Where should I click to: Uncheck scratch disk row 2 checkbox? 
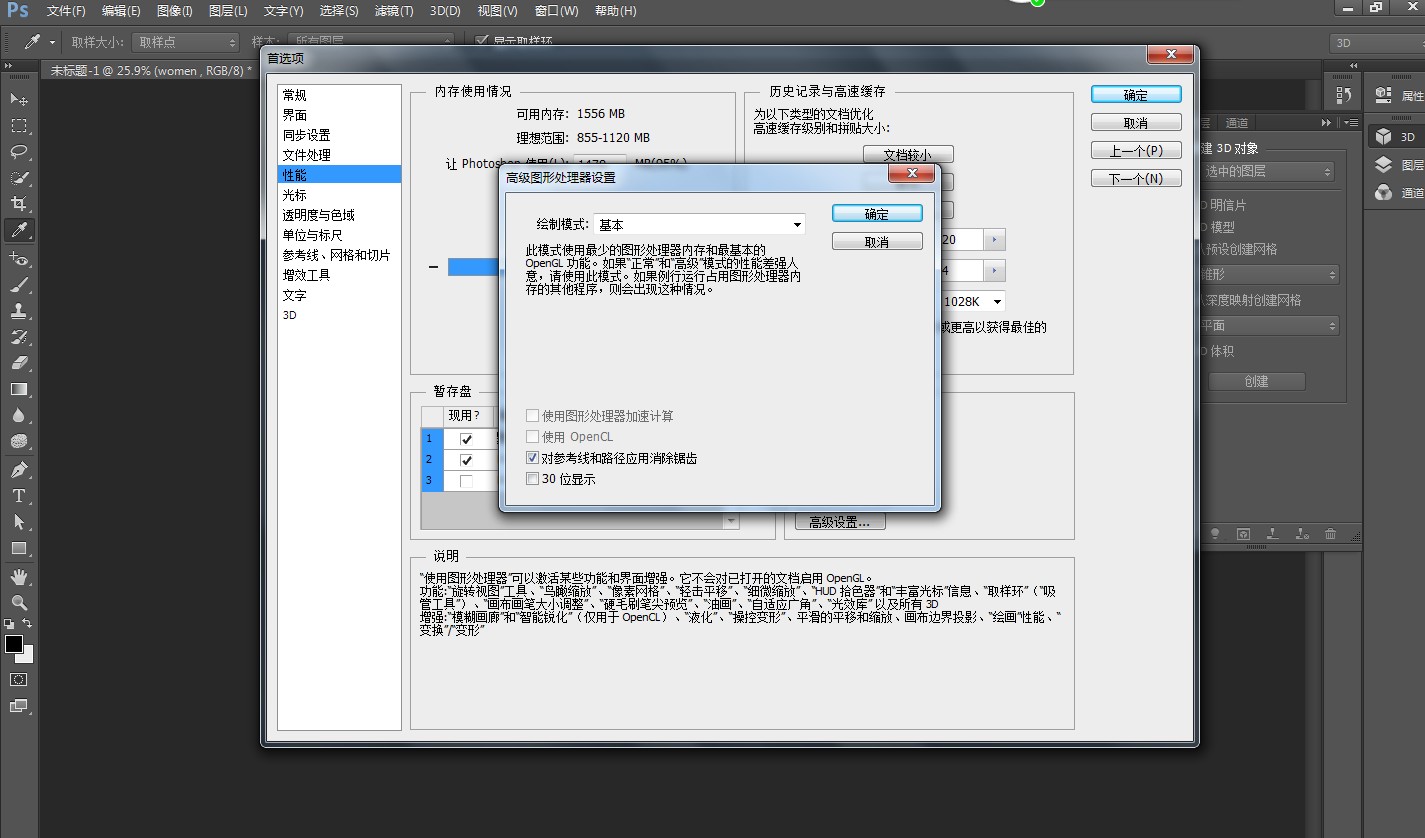(x=466, y=460)
